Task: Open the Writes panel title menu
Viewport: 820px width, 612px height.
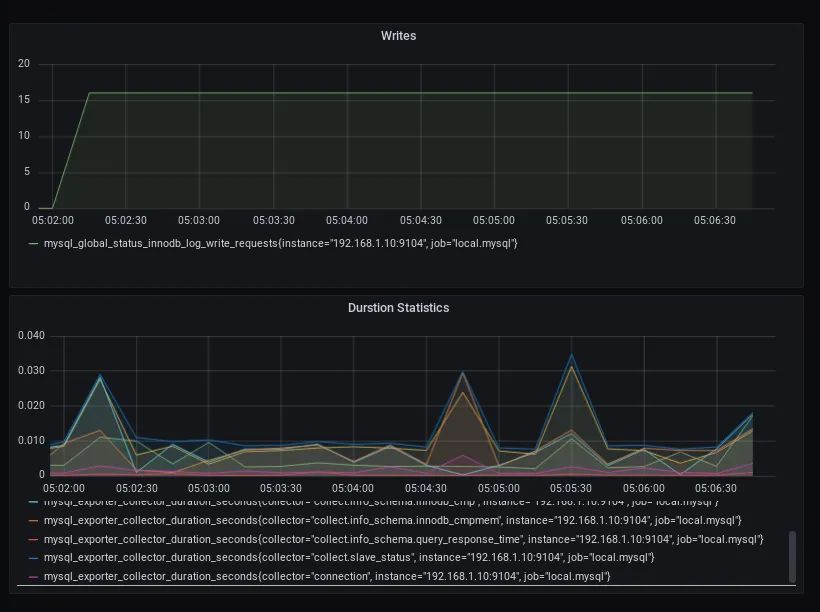Action: (x=398, y=36)
